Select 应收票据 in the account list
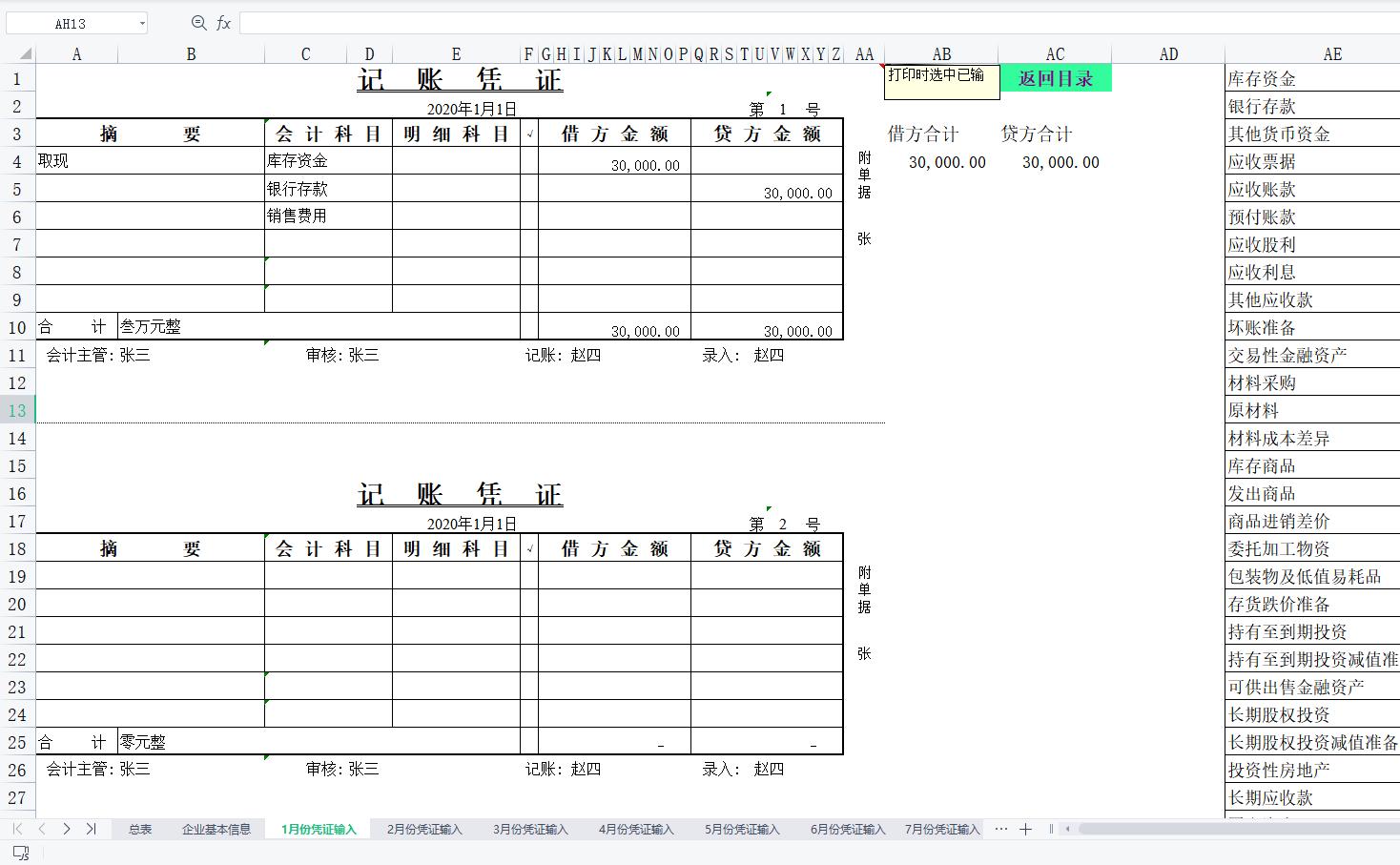 tap(1312, 161)
